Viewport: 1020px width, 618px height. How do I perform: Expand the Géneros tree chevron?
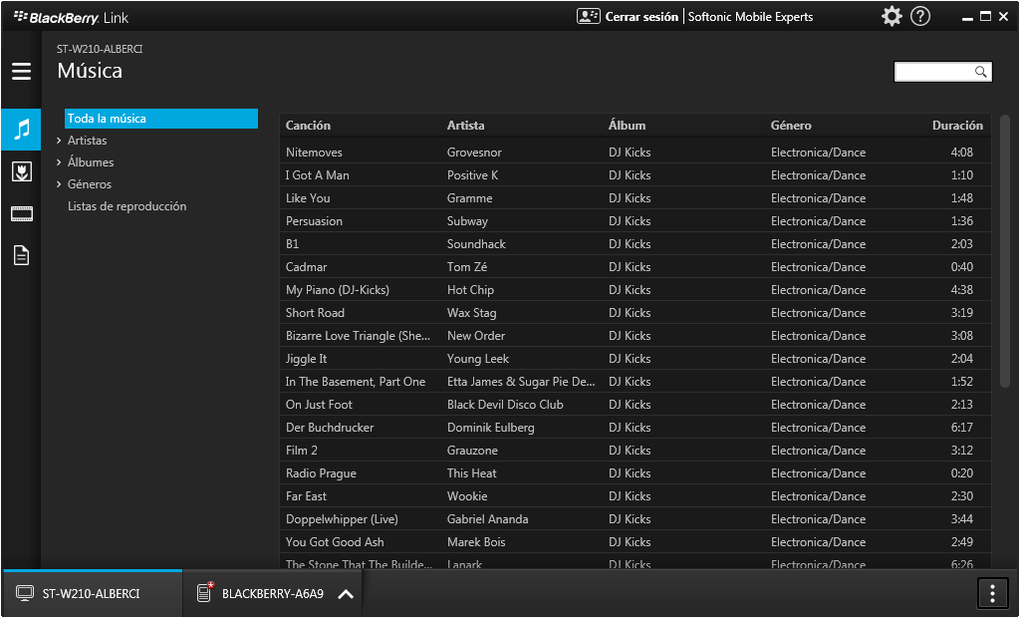click(x=59, y=184)
